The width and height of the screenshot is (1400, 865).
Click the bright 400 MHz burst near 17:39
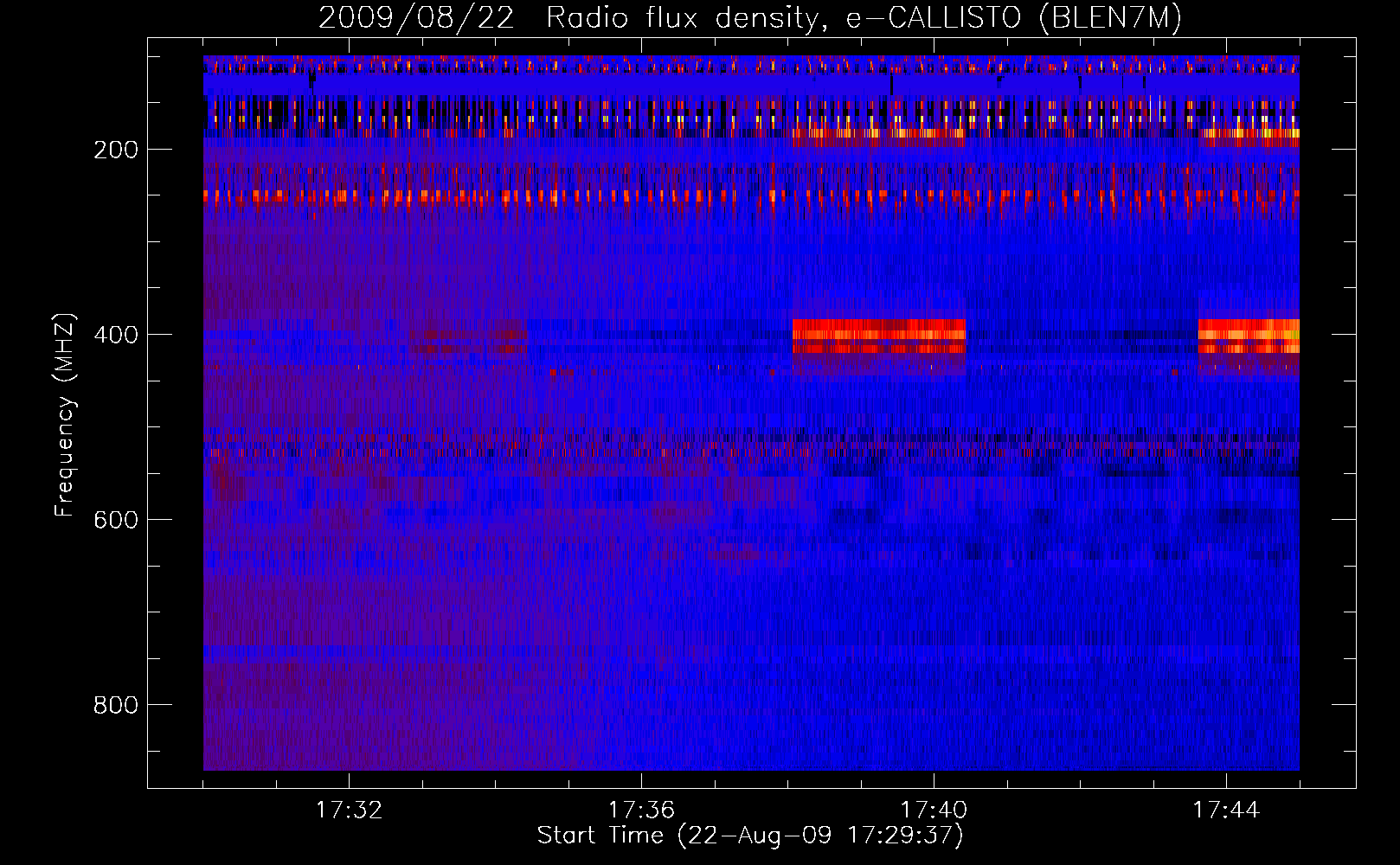(878, 336)
